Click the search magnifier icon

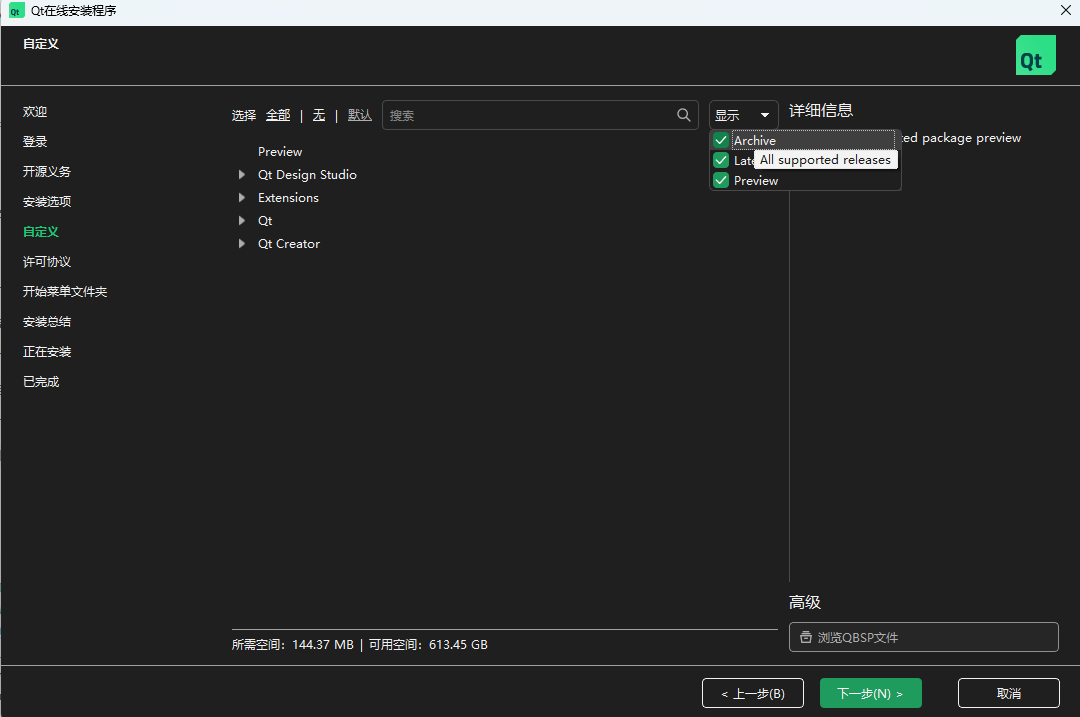click(x=683, y=115)
